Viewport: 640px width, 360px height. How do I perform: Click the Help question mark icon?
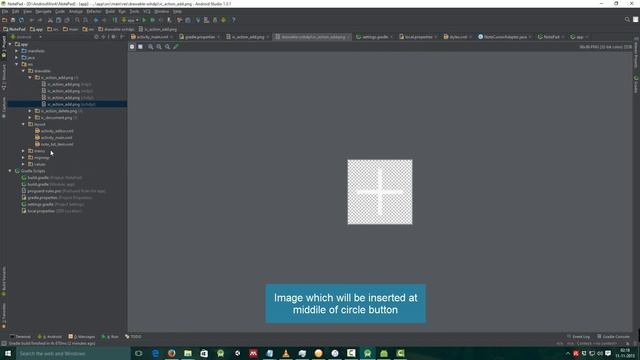pos(233,20)
